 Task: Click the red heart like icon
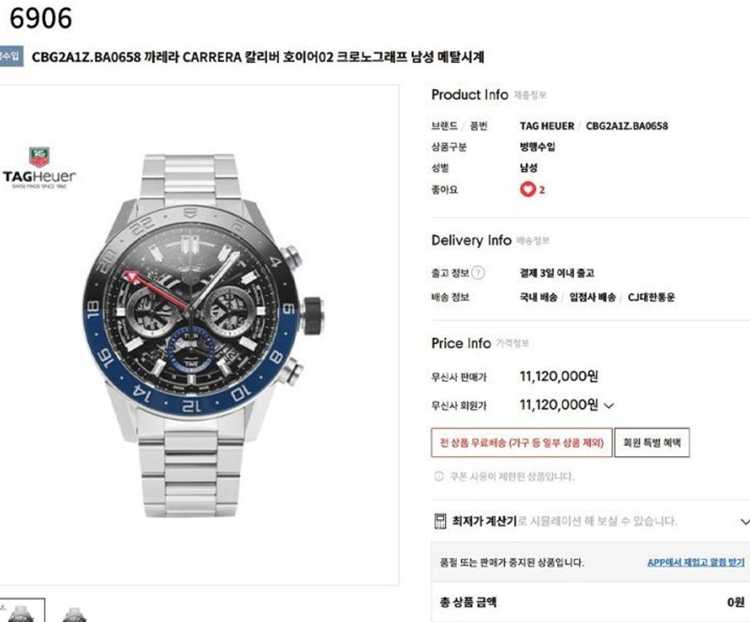point(528,189)
